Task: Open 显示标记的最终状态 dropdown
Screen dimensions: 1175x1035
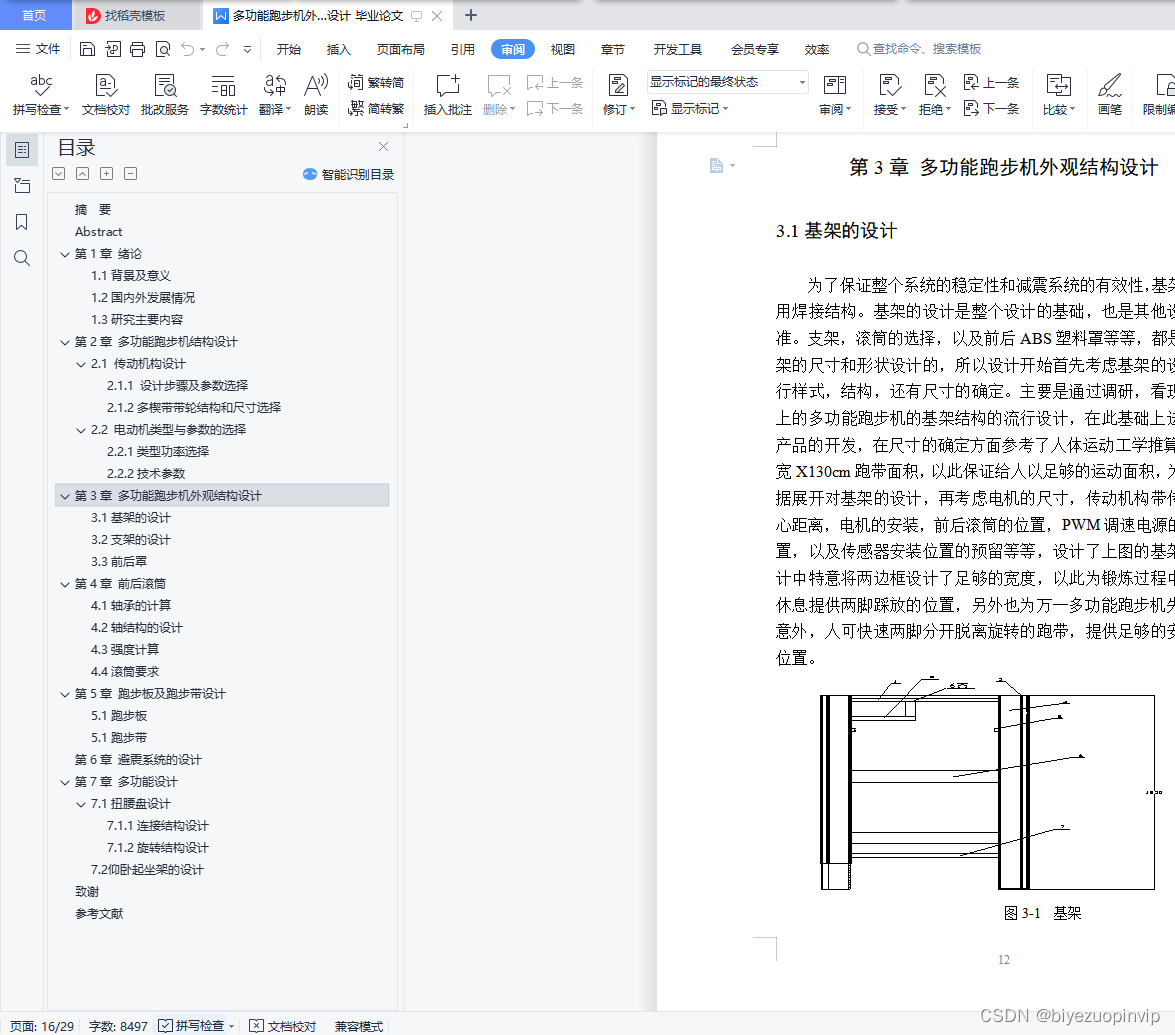Action: [728, 82]
